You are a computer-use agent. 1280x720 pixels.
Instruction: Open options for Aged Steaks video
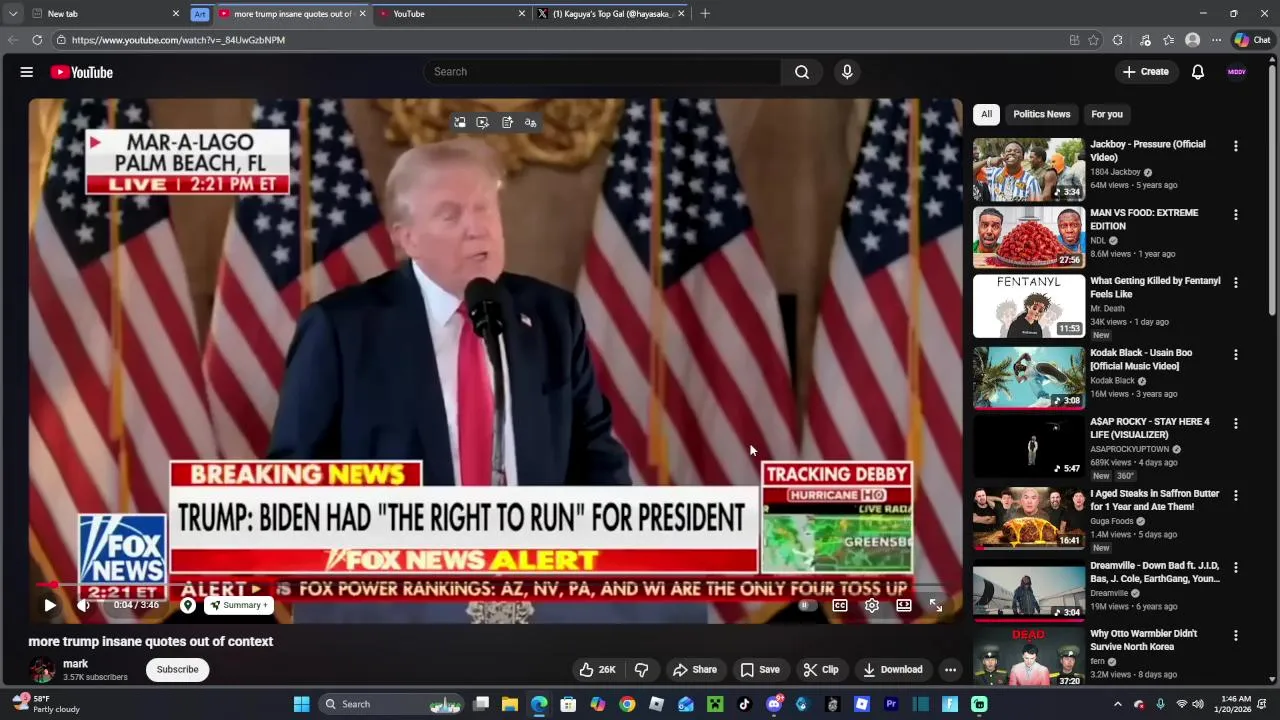coord(1235,495)
